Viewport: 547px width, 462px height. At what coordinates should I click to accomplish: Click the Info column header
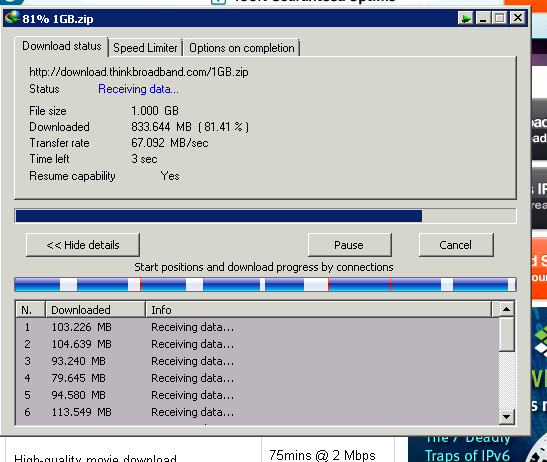click(x=319, y=310)
